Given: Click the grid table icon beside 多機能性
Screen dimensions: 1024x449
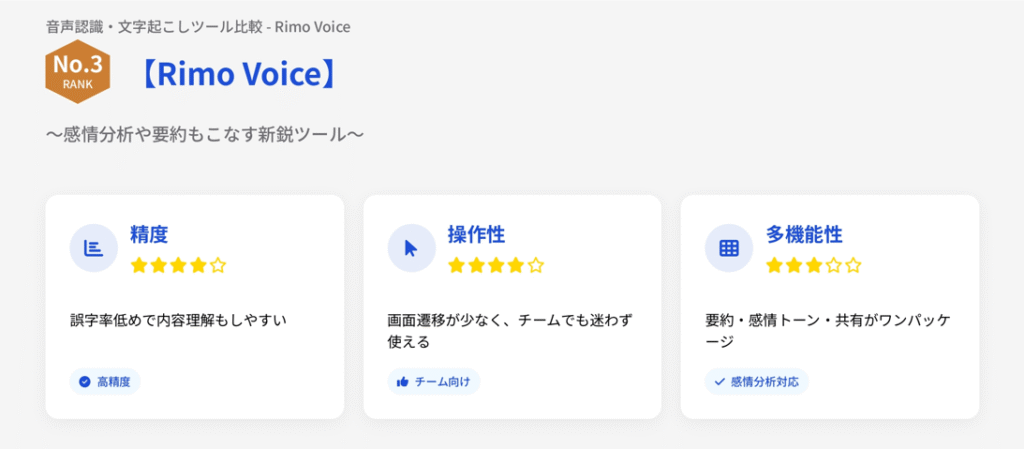Looking at the screenshot, I should pyautogui.click(x=729, y=248).
